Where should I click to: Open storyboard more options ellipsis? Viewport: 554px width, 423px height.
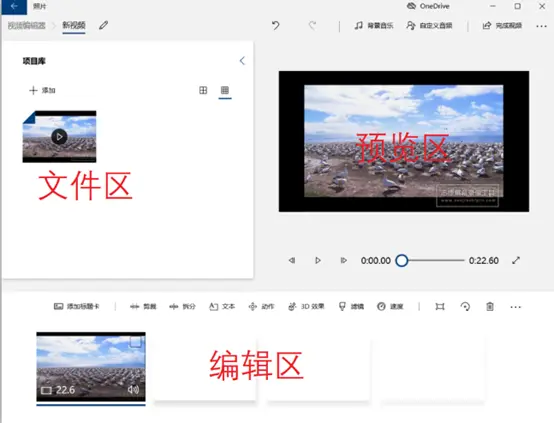coord(515,307)
